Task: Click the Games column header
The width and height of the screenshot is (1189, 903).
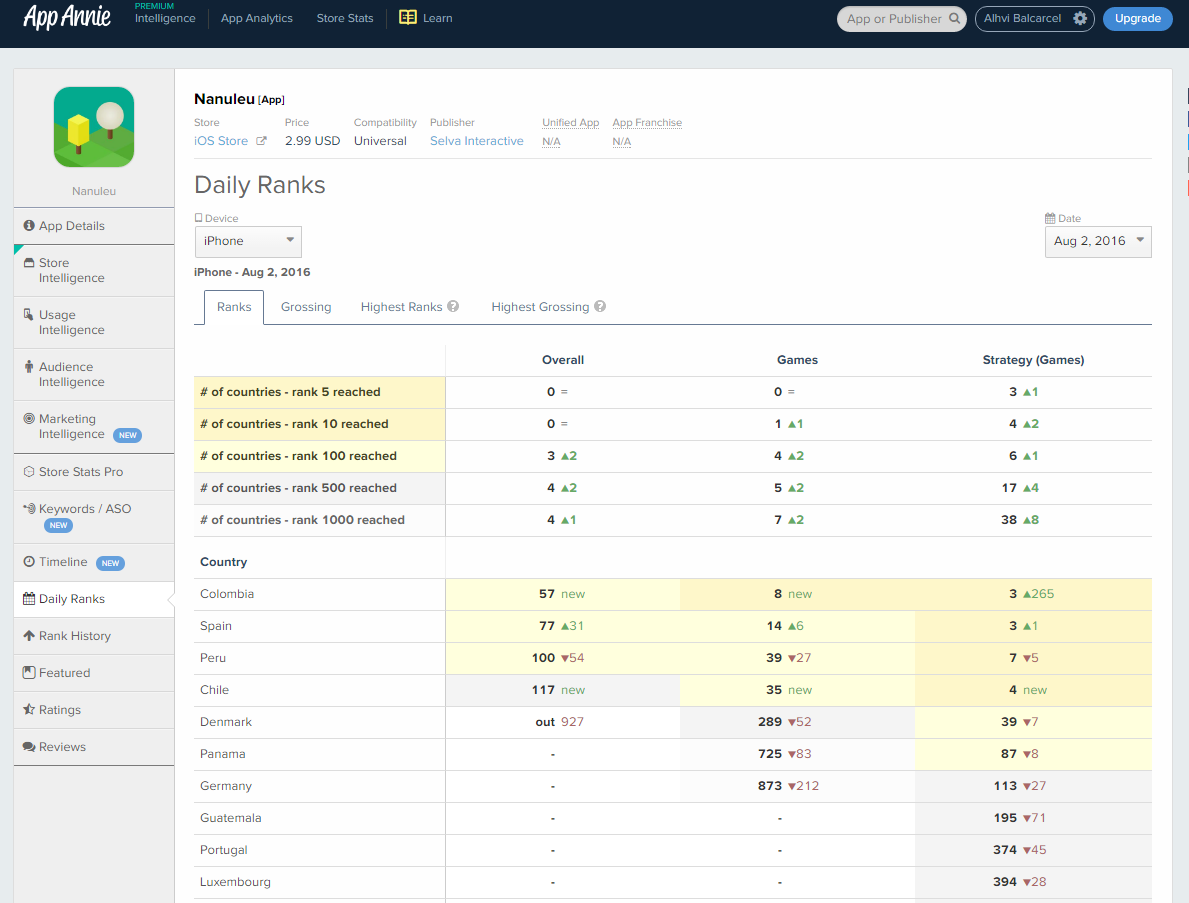Action: 797,360
